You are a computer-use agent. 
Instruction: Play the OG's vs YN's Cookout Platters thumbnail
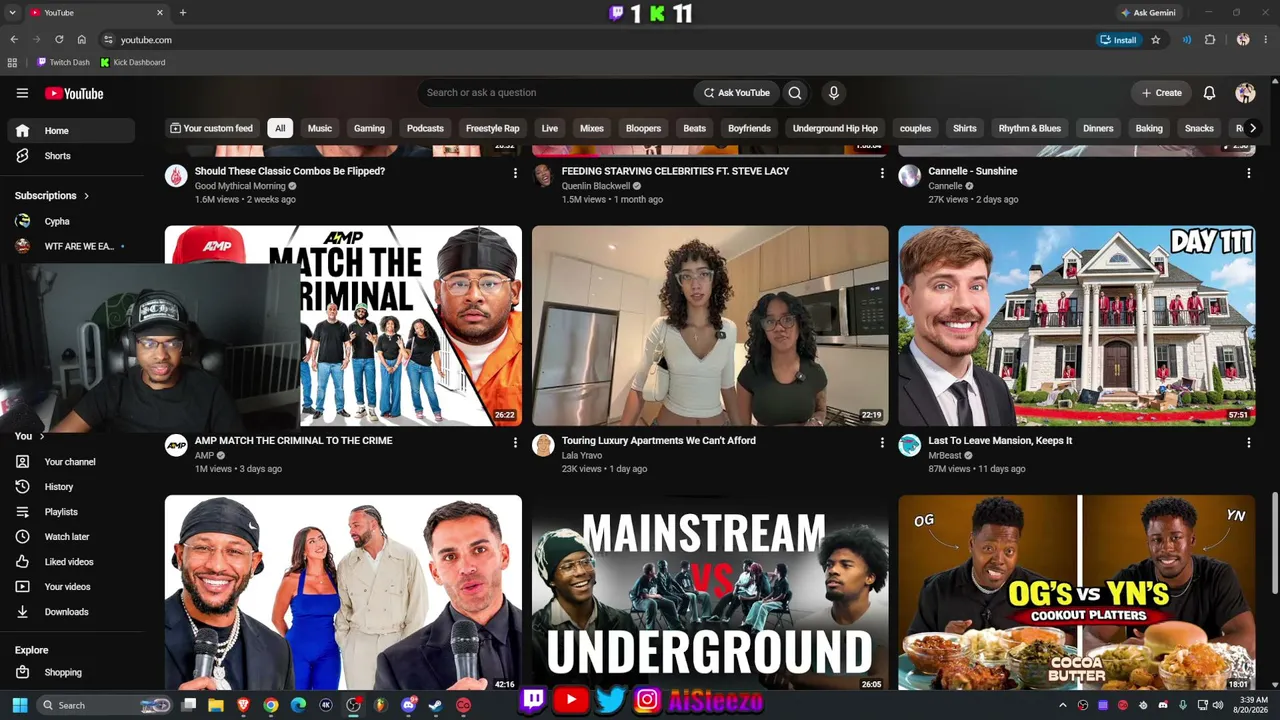point(1076,592)
